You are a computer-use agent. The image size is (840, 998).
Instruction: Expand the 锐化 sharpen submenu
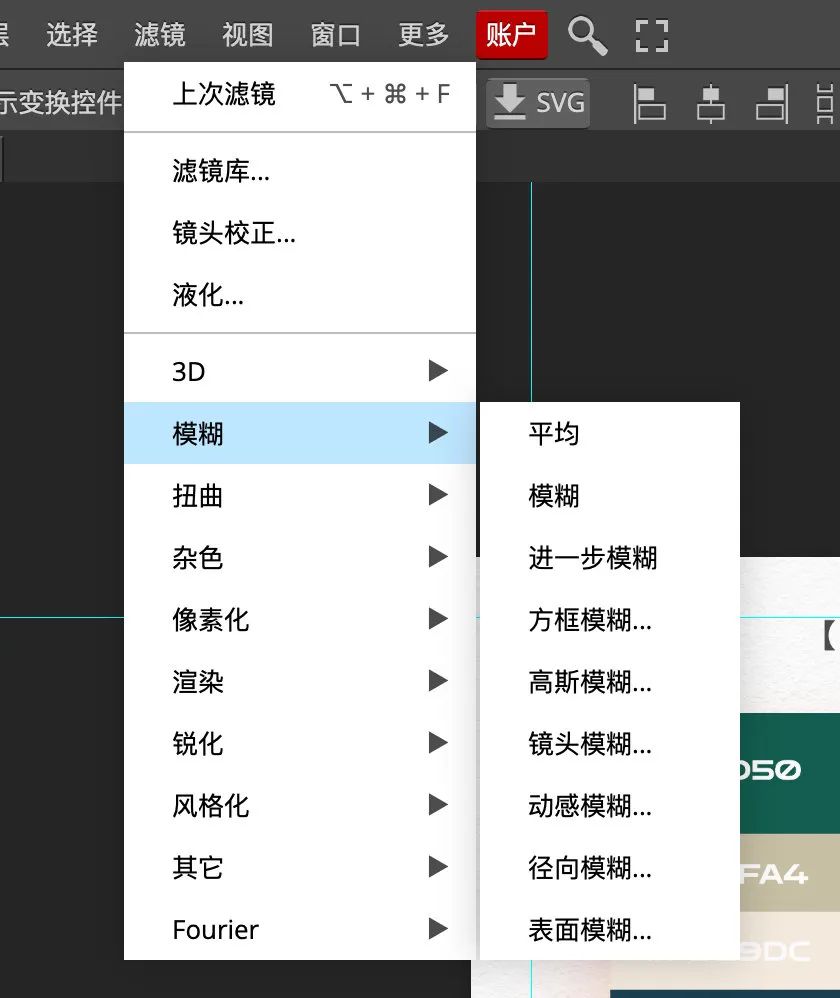300,744
